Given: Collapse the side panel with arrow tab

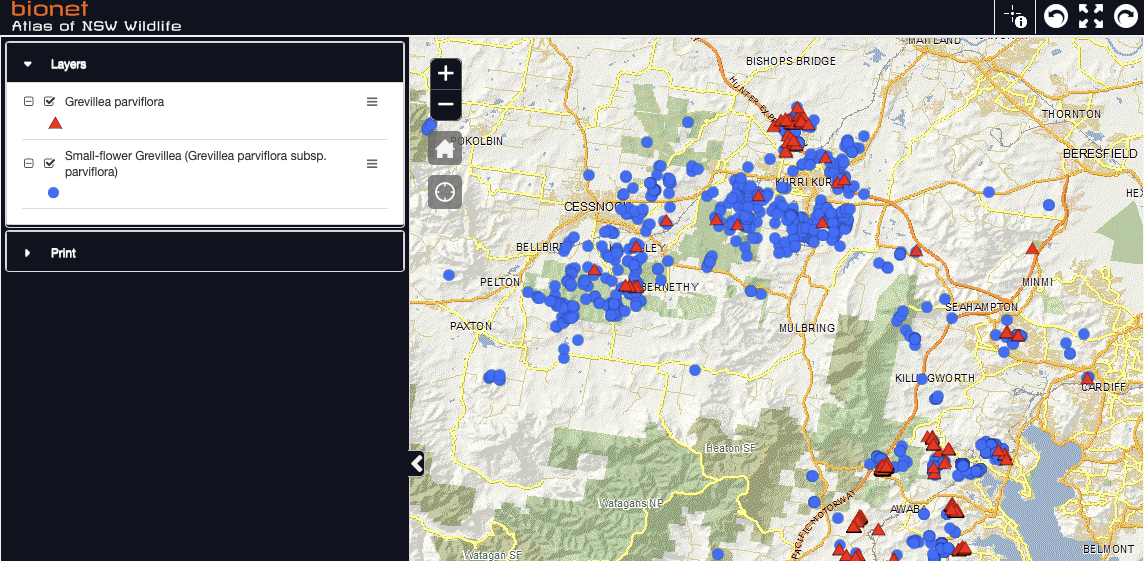Looking at the screenshot, I should 417,463.
